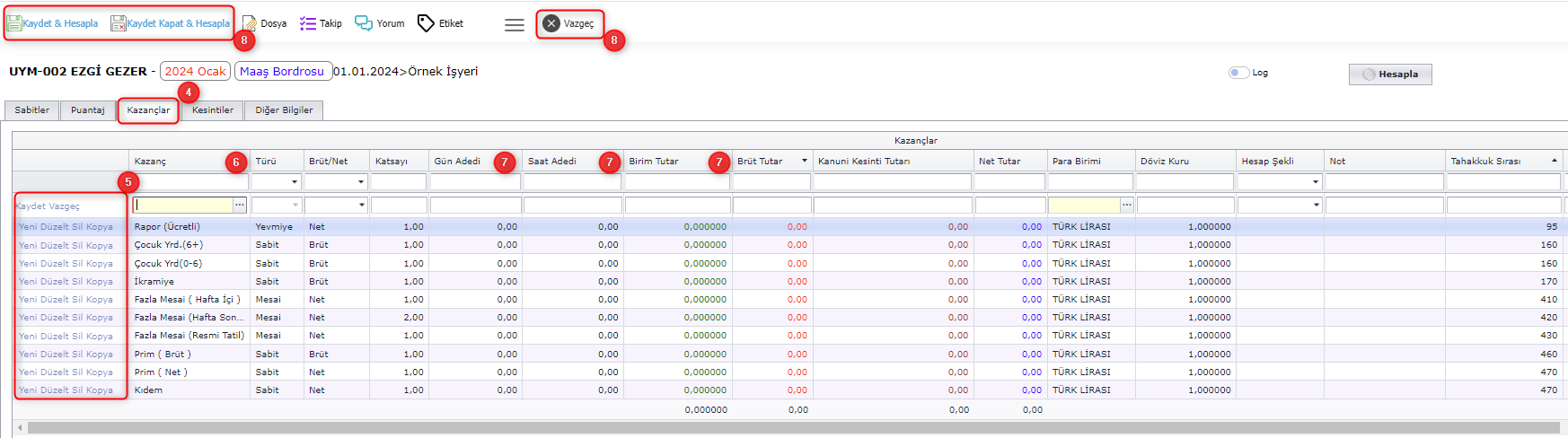The height and width of the screenshot is (438, 1568).
Task: Open the Kazanç lookup ellipsis button
Action: tap(240, 206)
